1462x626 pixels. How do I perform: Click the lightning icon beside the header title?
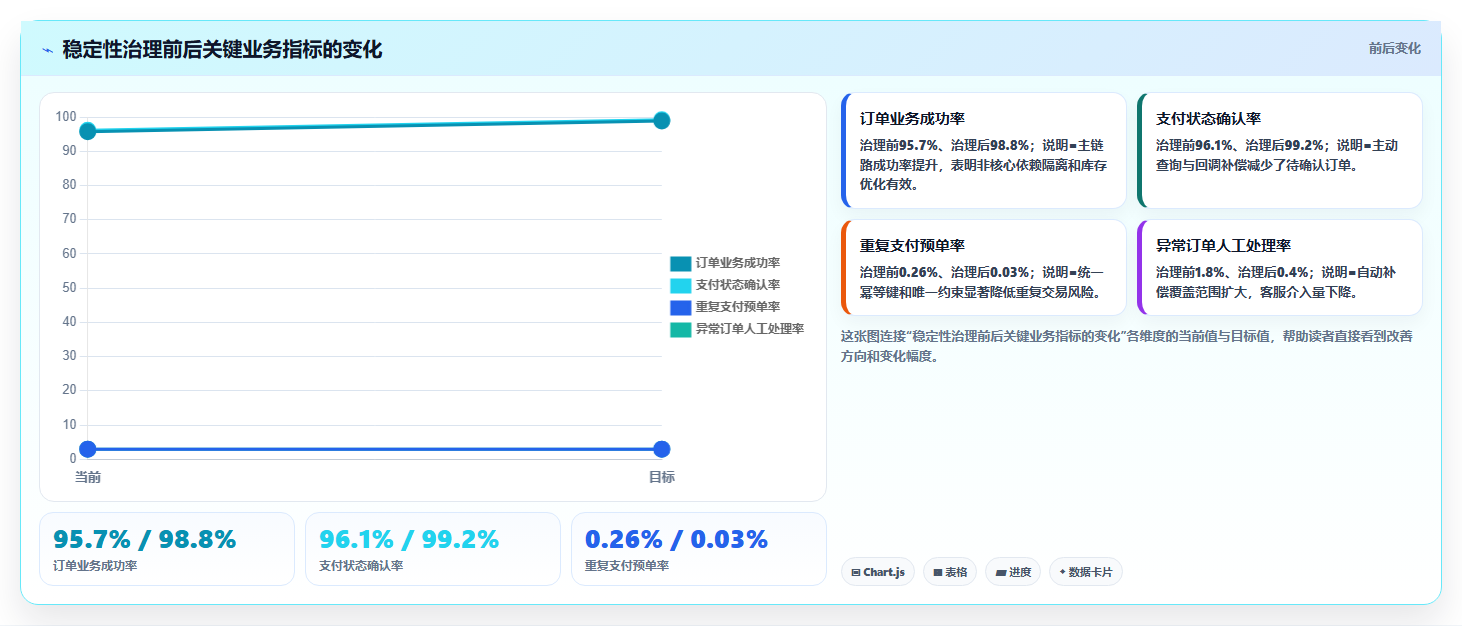pyautogui.click(x=47, y=50)
